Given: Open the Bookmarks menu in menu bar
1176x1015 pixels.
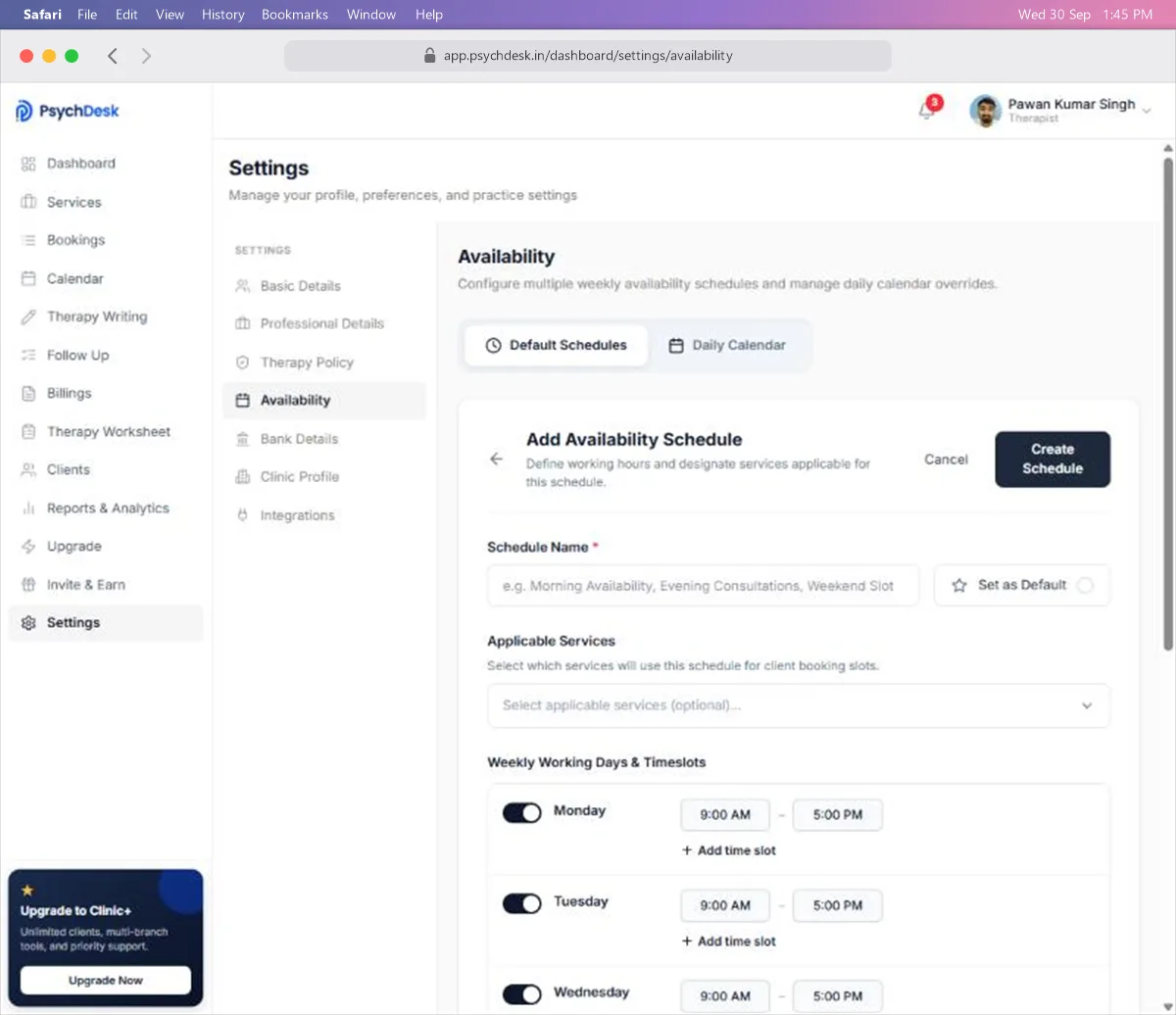Looking at the screenshot, I should [x=295, y=15].
